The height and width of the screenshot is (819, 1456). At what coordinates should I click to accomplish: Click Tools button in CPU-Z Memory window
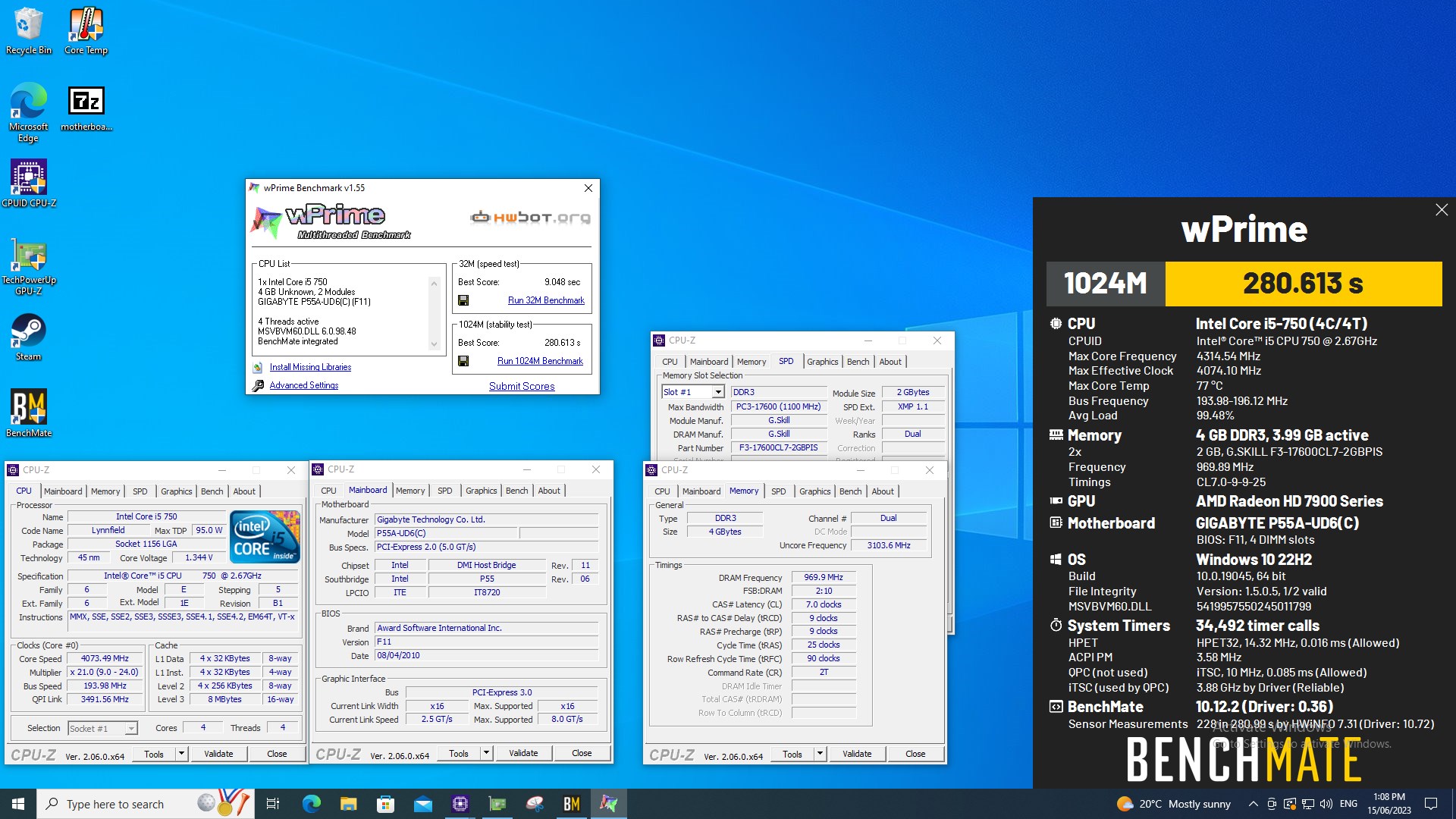pos(792,754)
